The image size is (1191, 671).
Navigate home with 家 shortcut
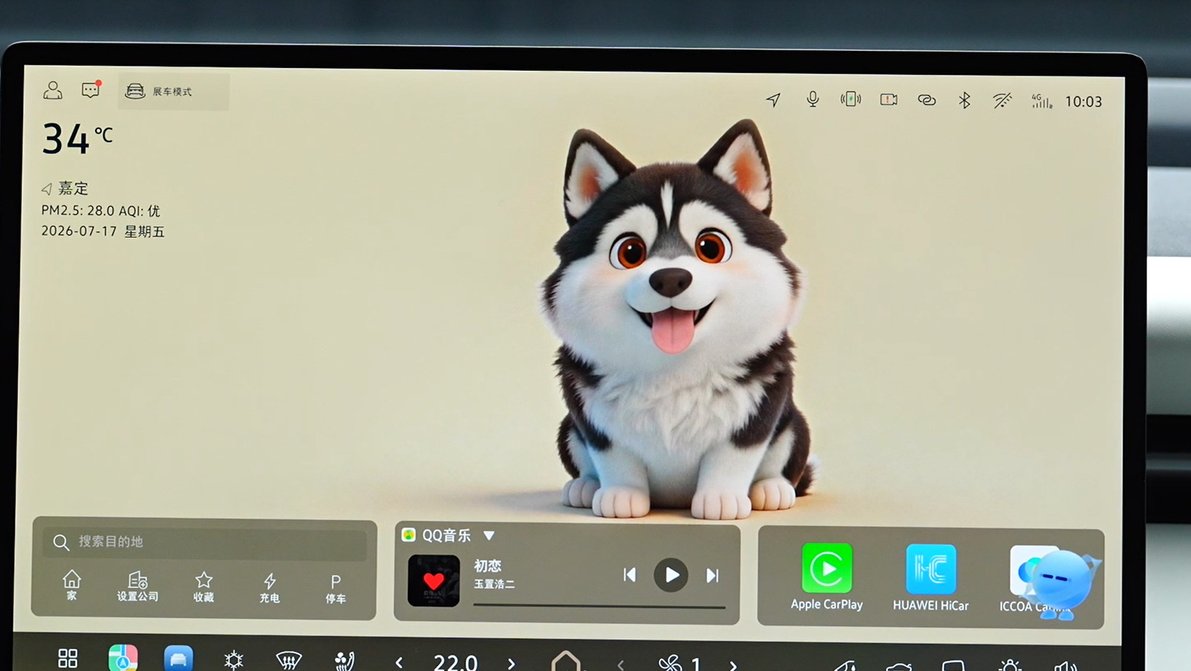pos(71,586)
